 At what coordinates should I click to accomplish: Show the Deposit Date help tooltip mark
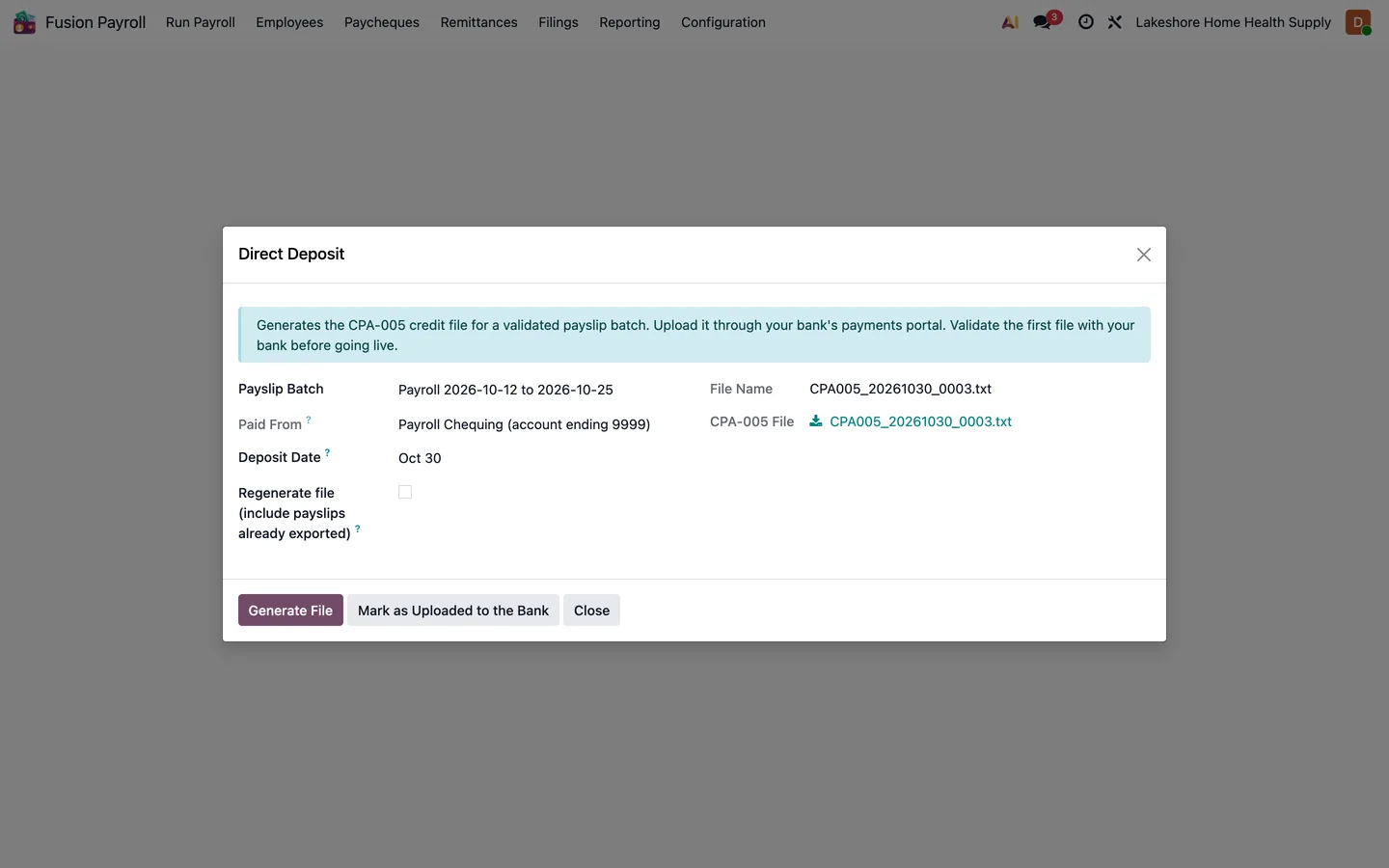pyautogui.click(x=327, y=452)
